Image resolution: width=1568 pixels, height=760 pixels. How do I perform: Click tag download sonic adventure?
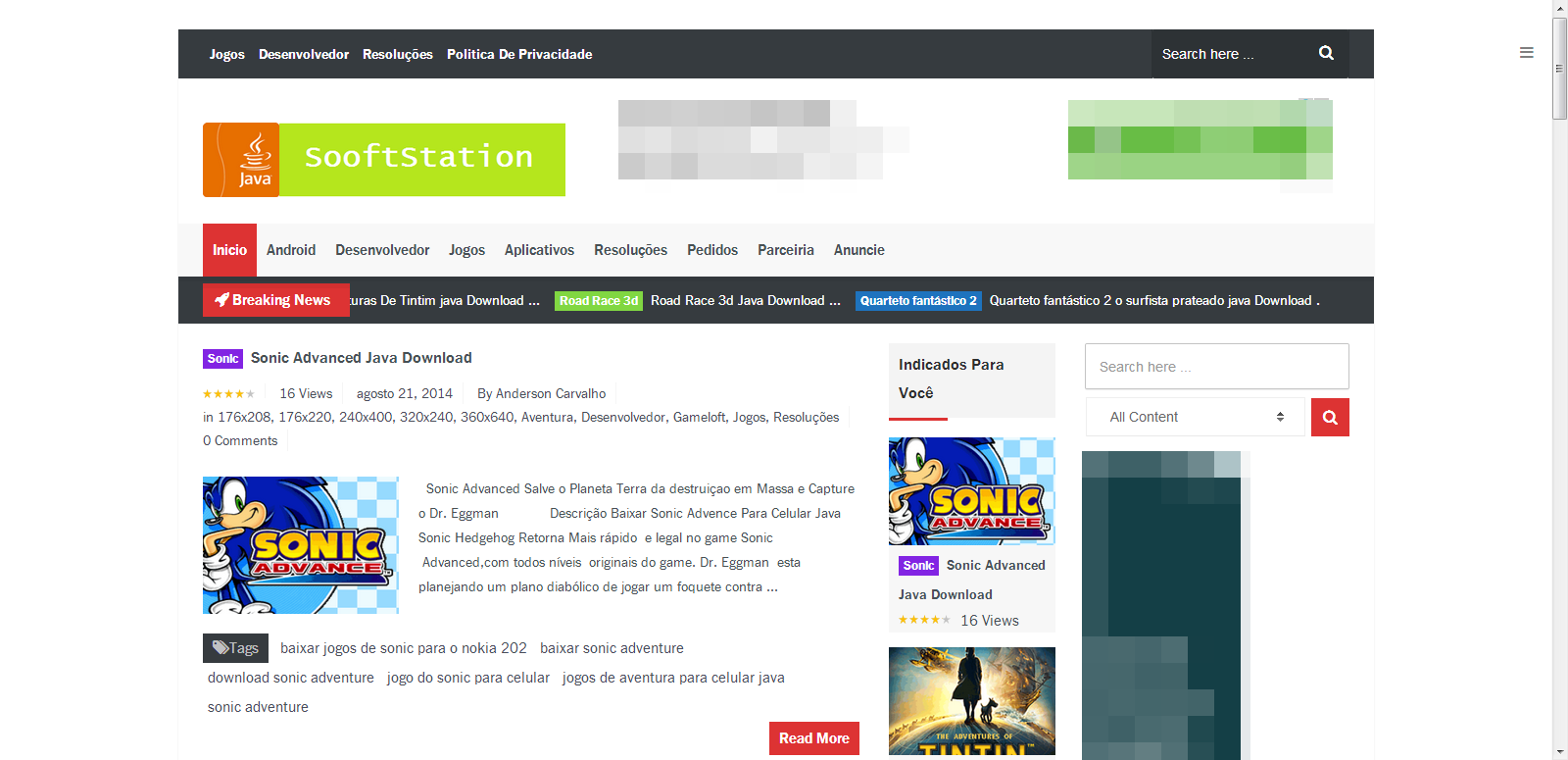click(291, 678)
